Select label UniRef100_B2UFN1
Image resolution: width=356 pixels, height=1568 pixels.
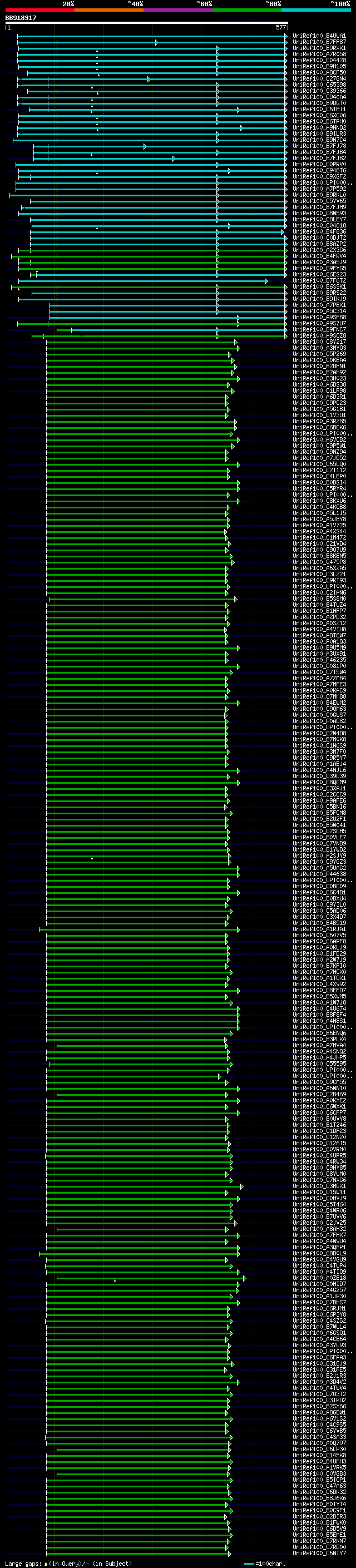pyautogui.click(x=319, y=367)
